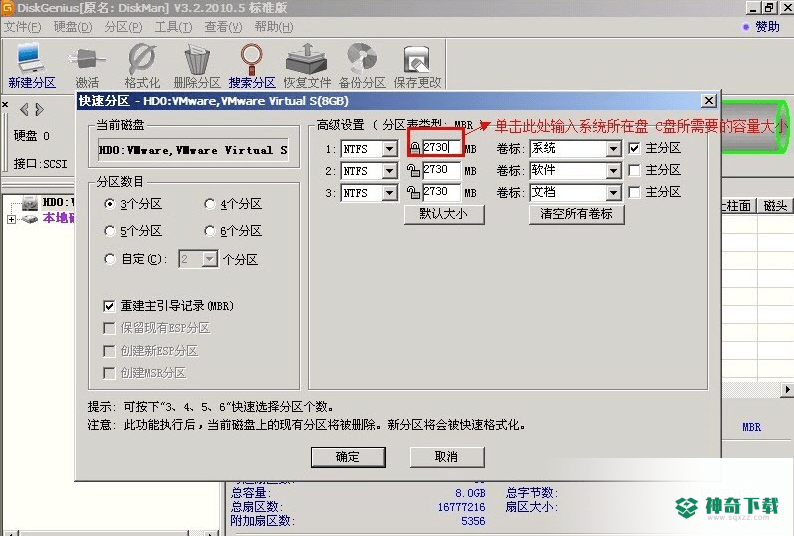Click the 新建分区 toolbar icon
The width and height of the screenshot is (794, 536).
point(32,66)
